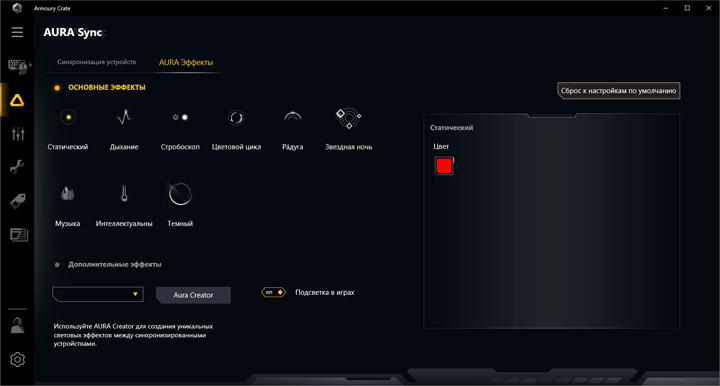Click Сброс к настройкам по умолчанию button

click(619, 91)
